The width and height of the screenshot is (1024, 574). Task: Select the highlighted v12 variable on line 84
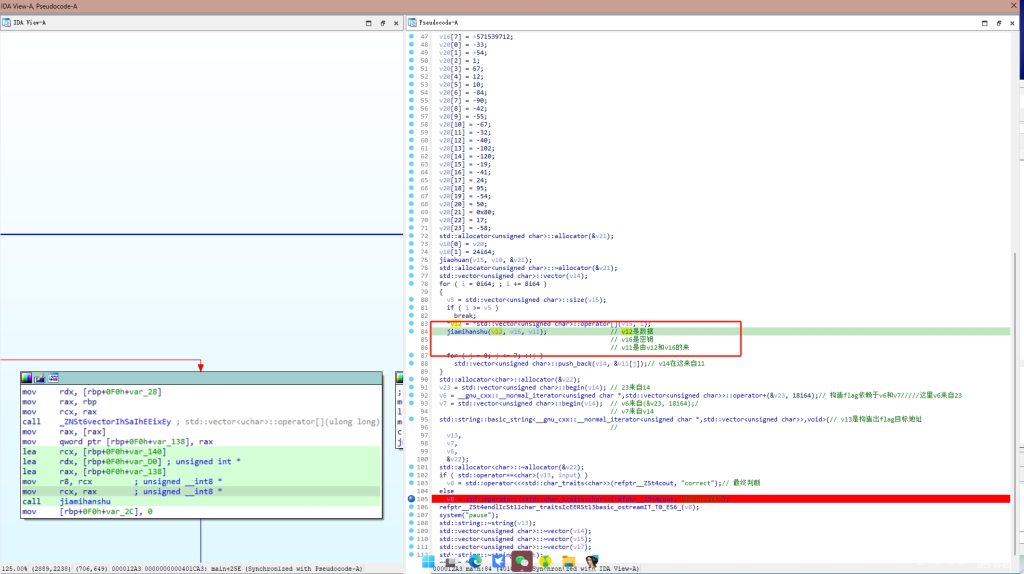(x=497, y=332)
